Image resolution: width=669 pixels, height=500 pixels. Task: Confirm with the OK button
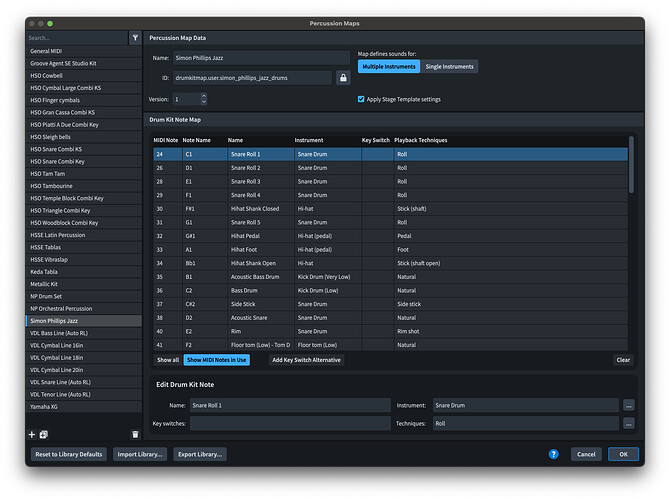coord(623,454)
